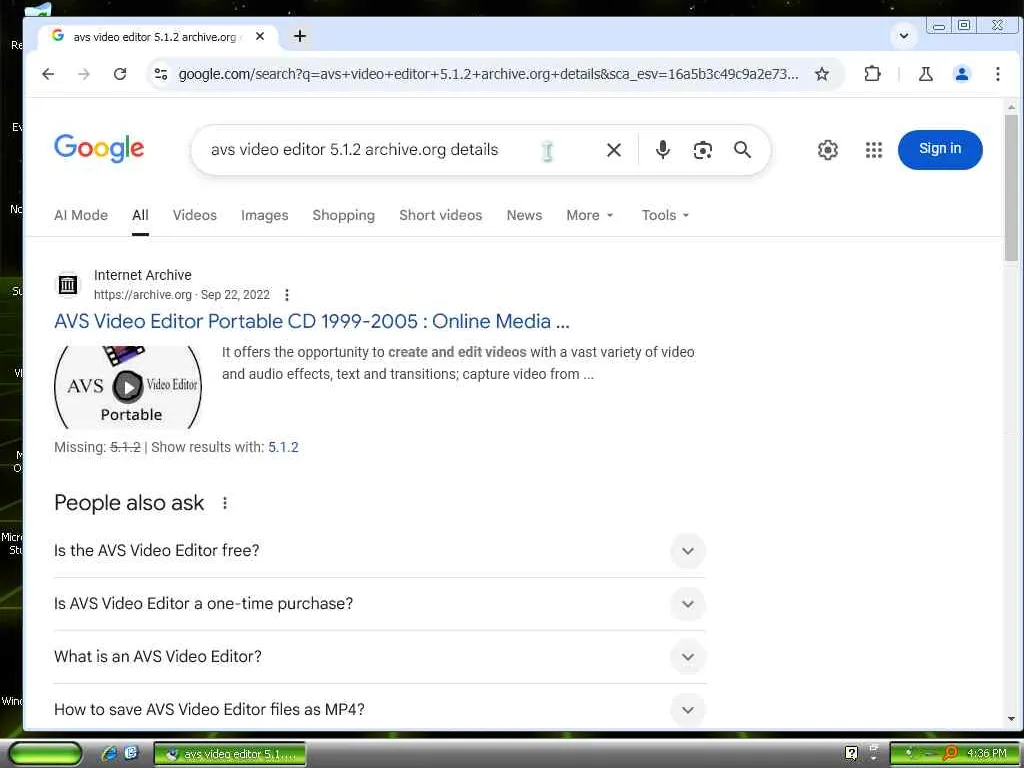The height and width of the screenshot is (768, 1024).
Task: Switch to Videos results
Action: pos(195,216)
